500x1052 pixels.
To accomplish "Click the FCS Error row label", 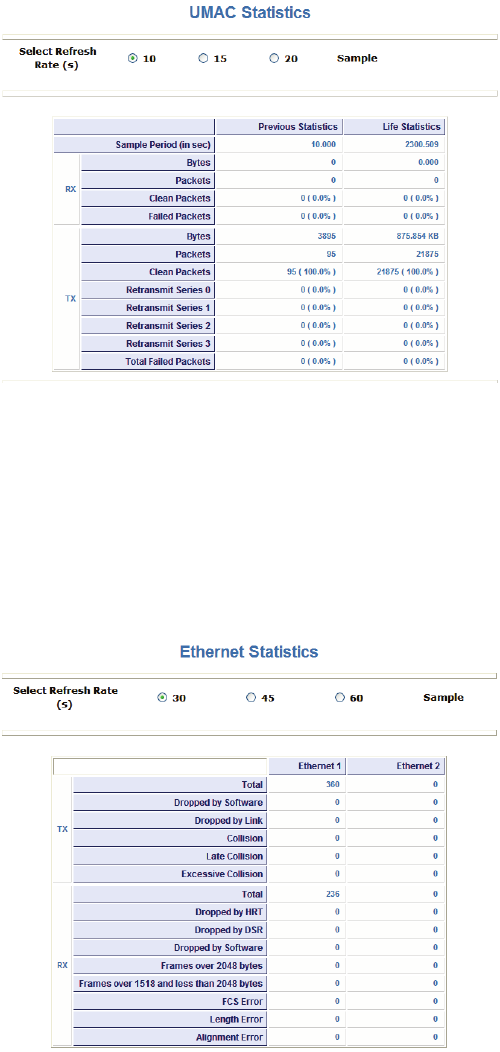I will coord(169,1002).
